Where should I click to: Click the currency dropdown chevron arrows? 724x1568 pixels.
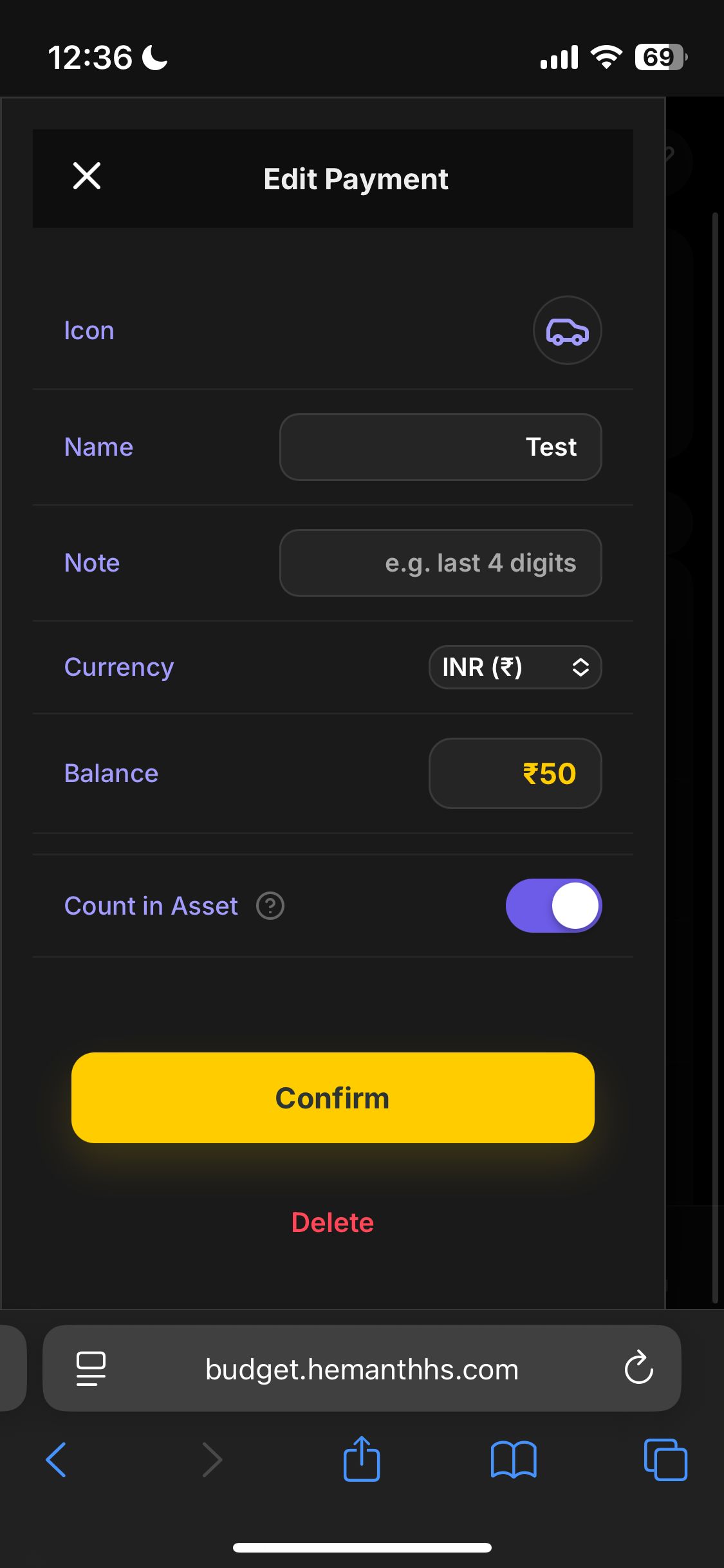[580, 667]
